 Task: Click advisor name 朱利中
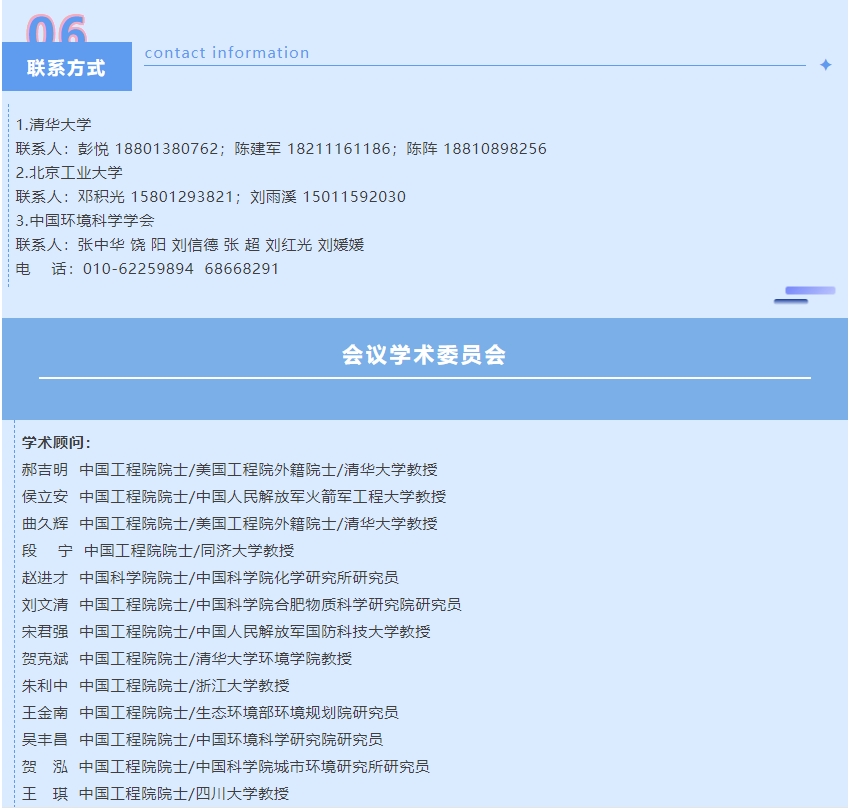click(x=45, y=685)
